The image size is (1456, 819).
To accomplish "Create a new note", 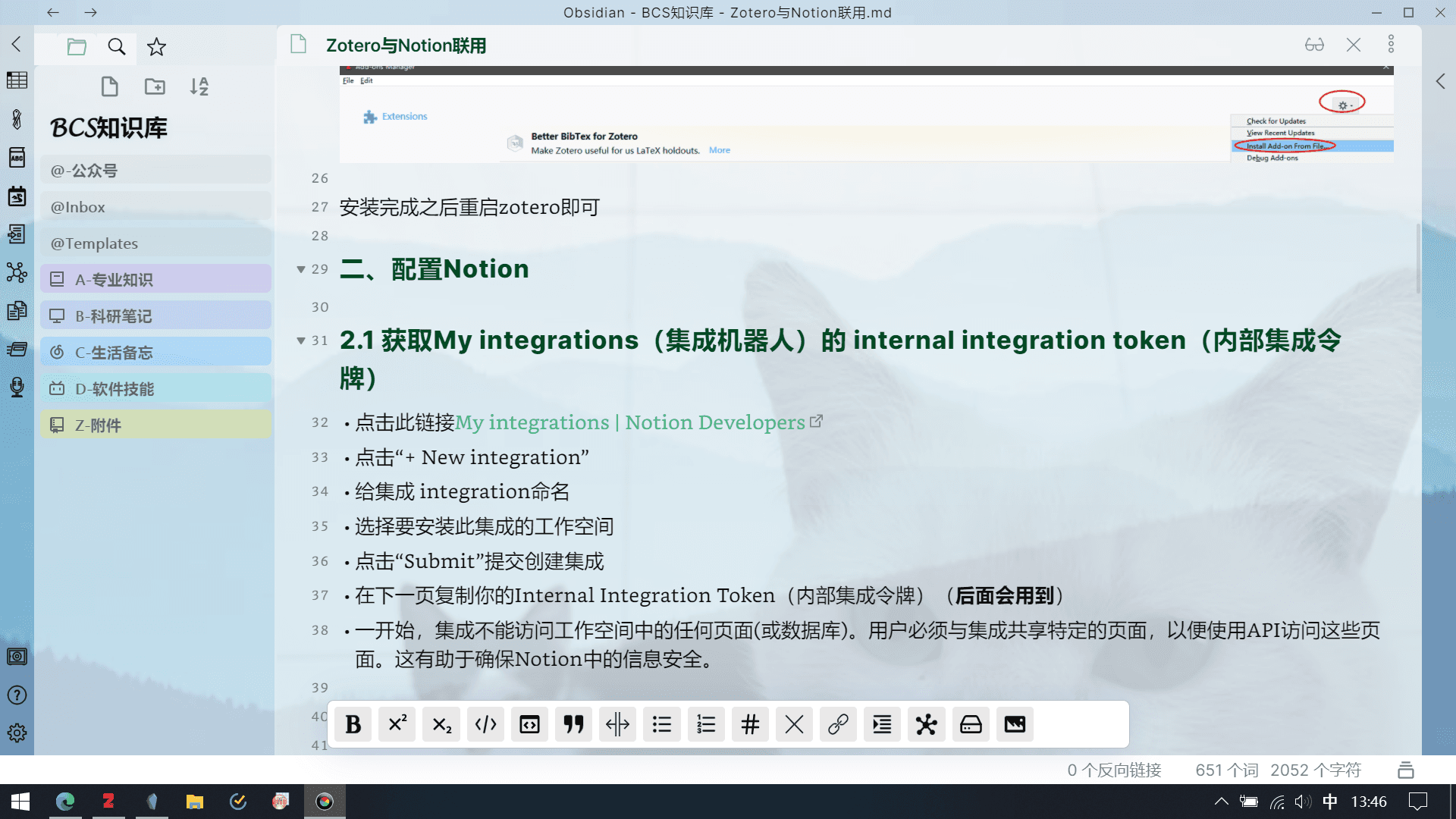I will coord(110,86).
